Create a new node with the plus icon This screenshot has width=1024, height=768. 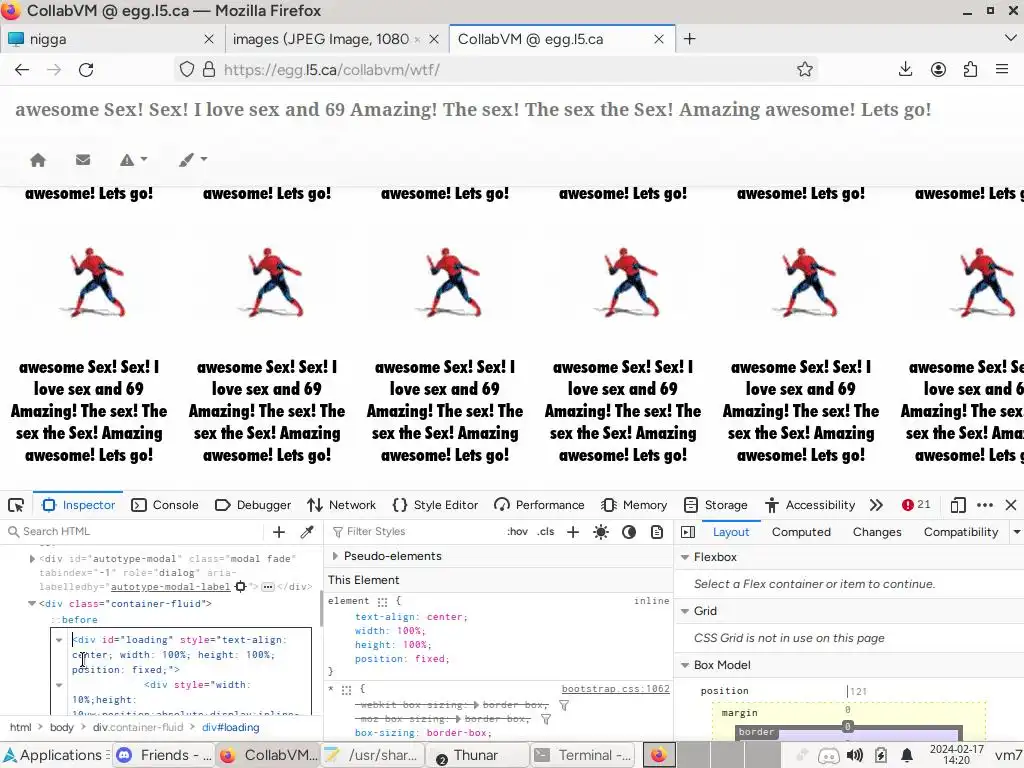[279, 532]
